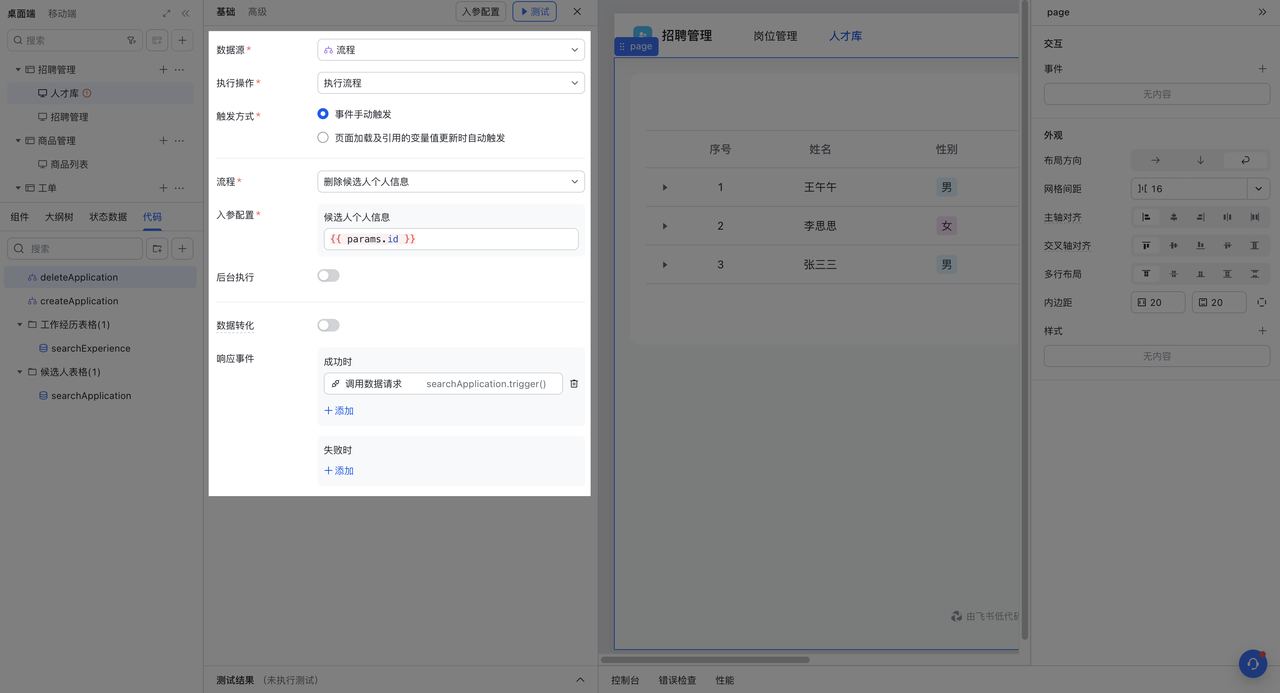Delete the searchApplication.trigger() response event
The width and height of the screenshot is (1280, 693).
[574, 383]
